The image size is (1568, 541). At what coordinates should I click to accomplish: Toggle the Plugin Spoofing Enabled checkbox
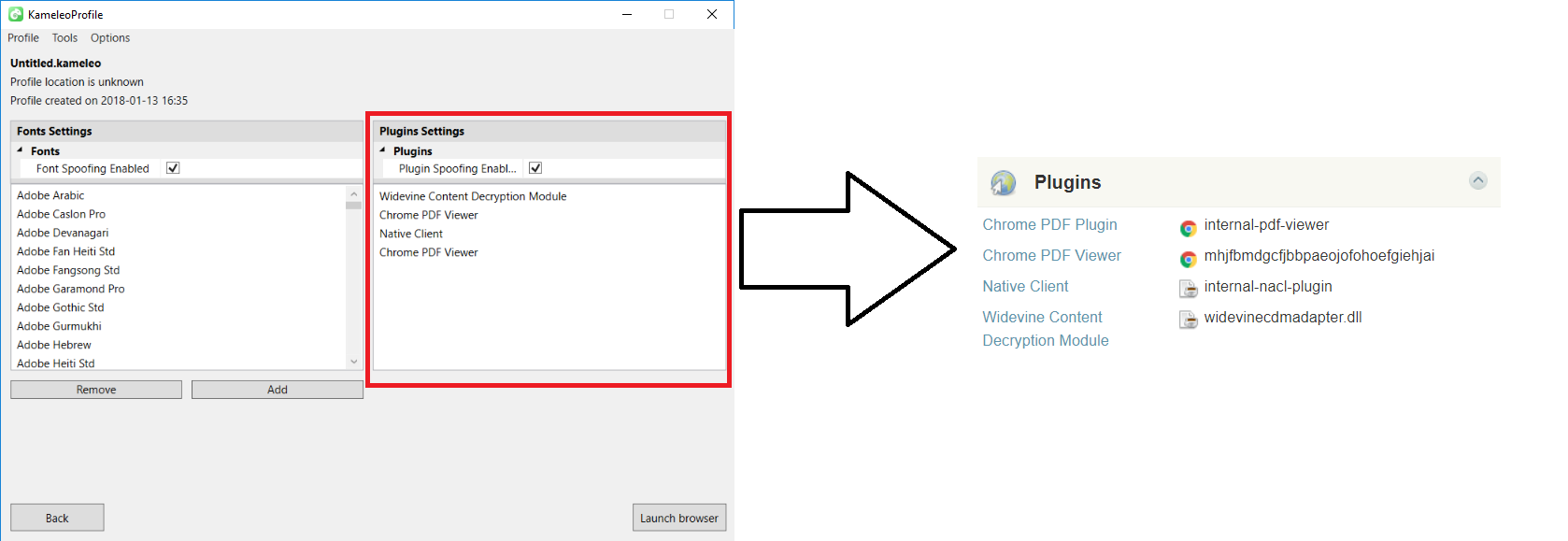click(535, 168)
